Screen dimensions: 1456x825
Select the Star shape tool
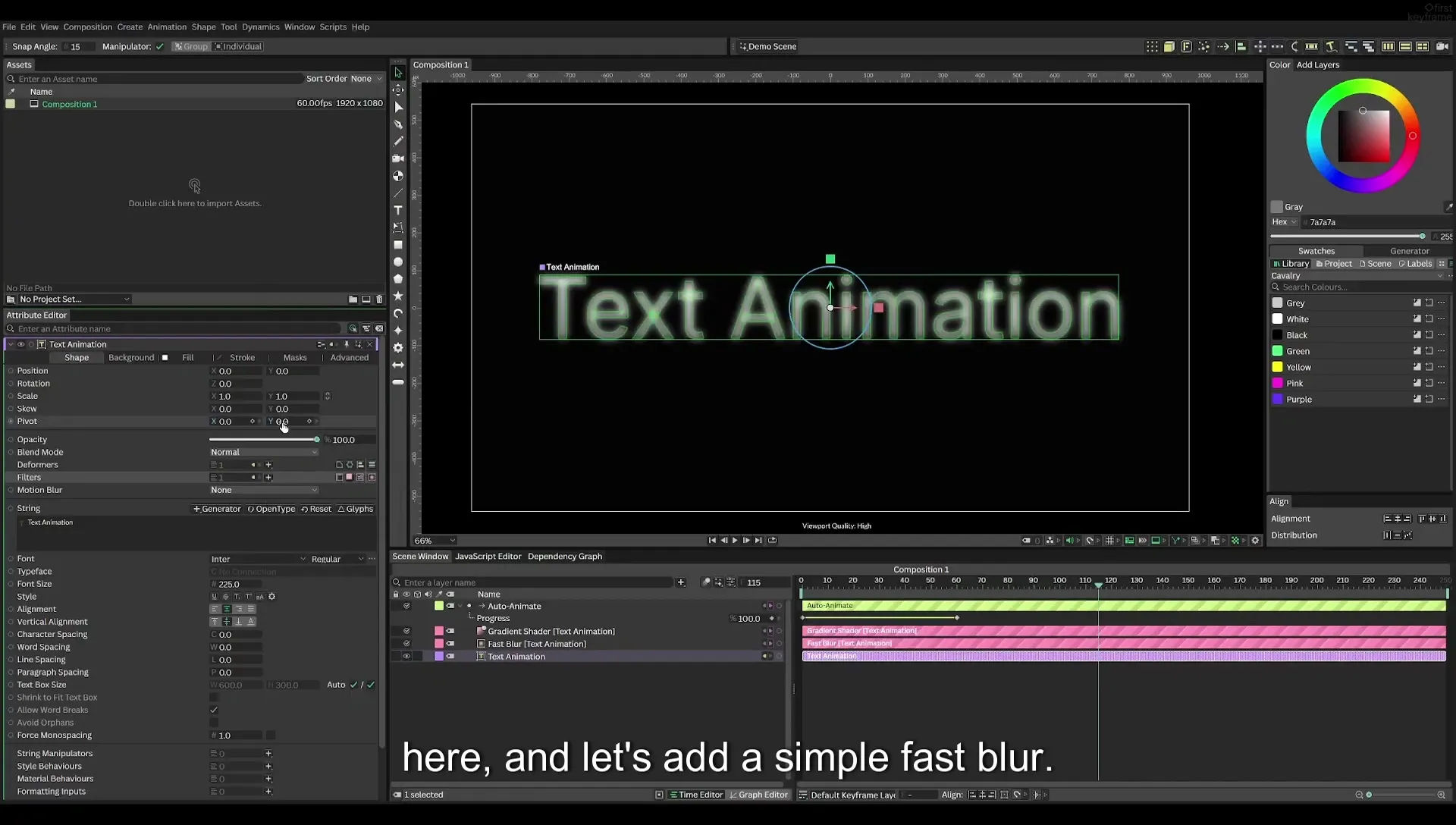398,296
